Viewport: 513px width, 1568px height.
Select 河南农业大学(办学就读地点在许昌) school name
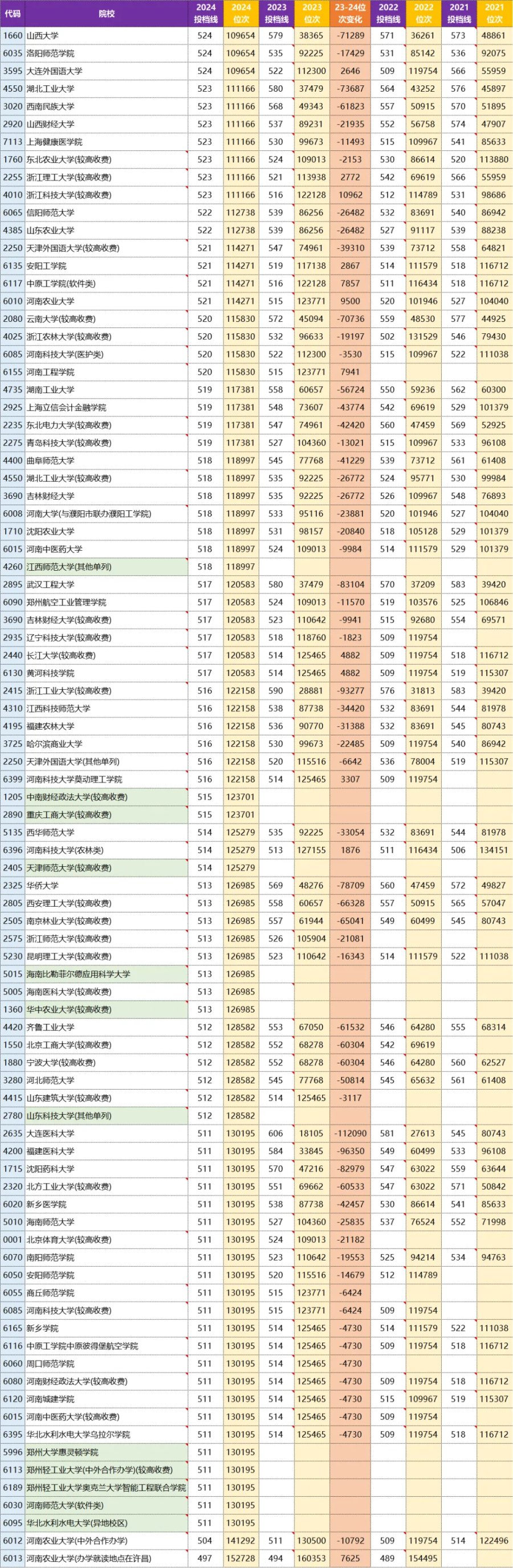pyautogui.click(x=106, y=1558)
